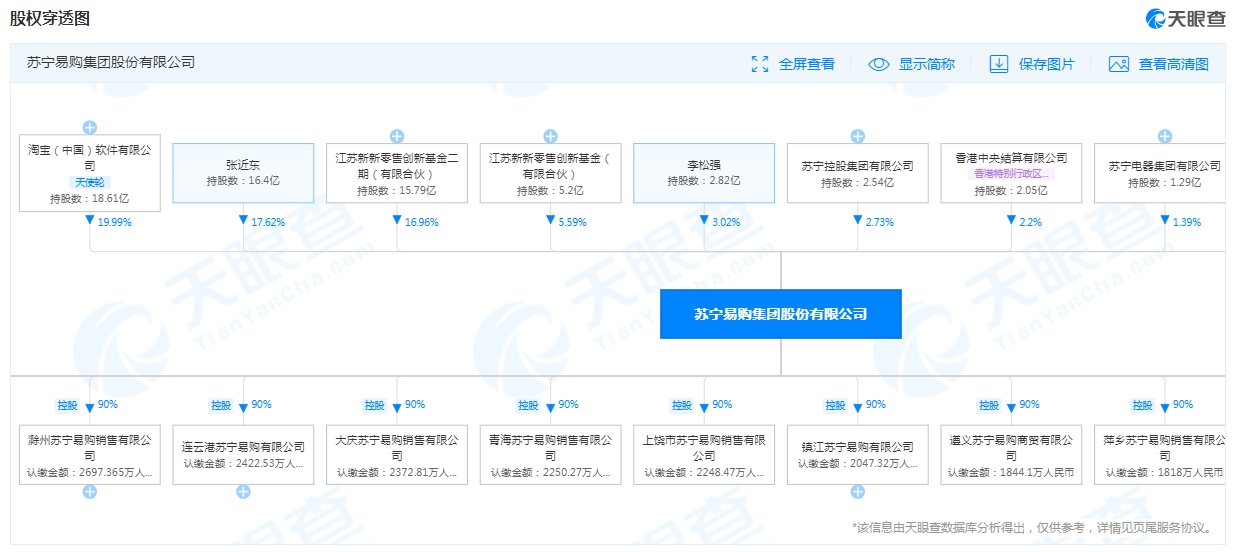Screen dimensions: 1237x552
Task: Open subsidiary 镇江苏宁易购有限公司
Action: pos(857,455)
